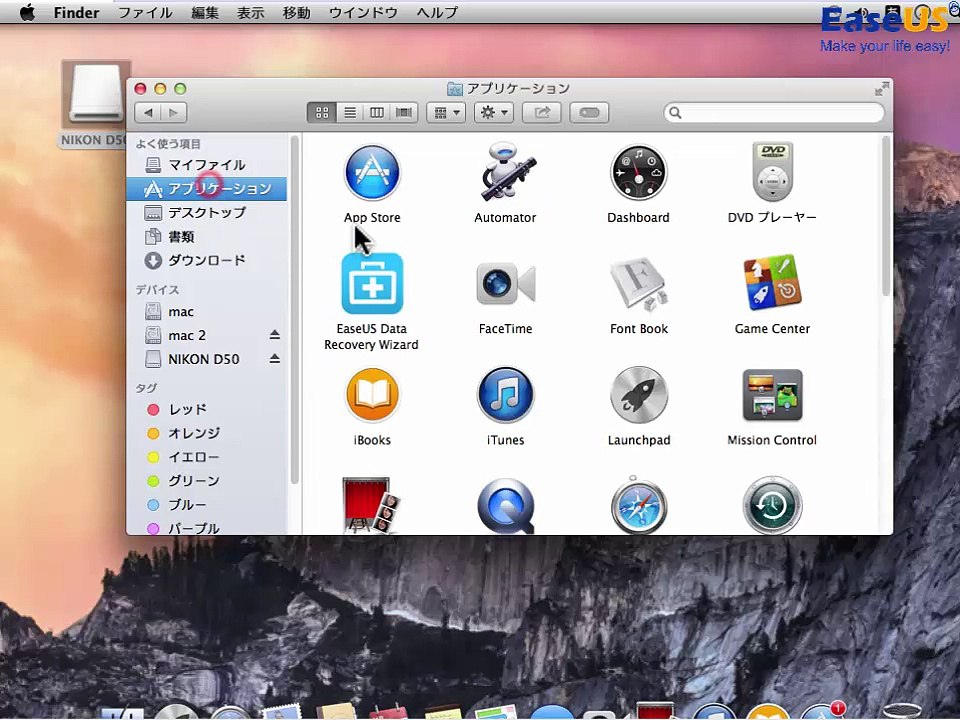Select 書類 in the sidebar
The image size is (960, 720).
coord(207,236)
